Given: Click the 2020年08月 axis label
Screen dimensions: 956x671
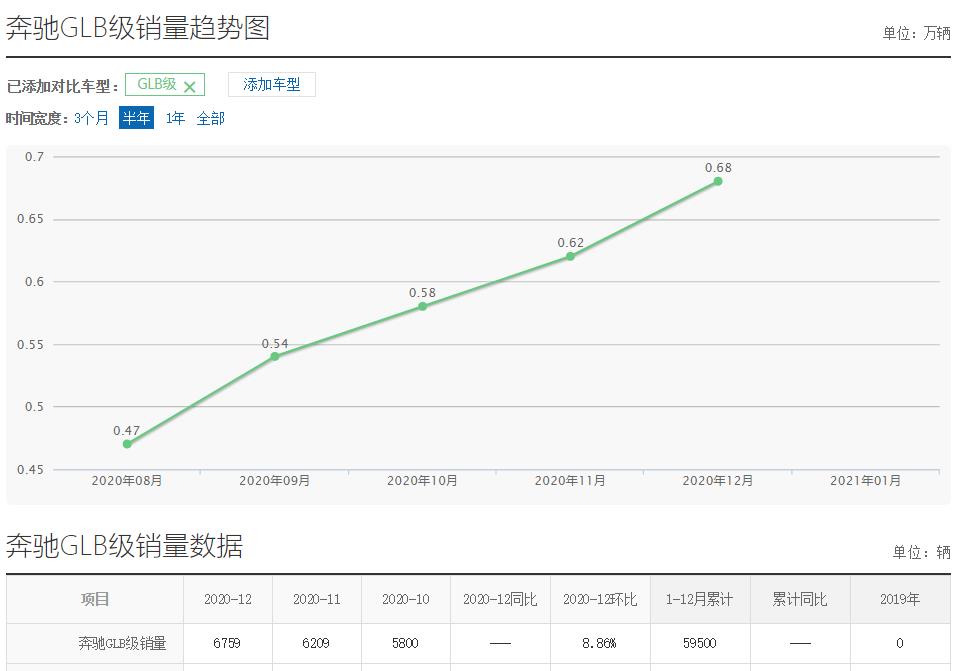Looking at the screenshot, I should click(x=127, y=481).
